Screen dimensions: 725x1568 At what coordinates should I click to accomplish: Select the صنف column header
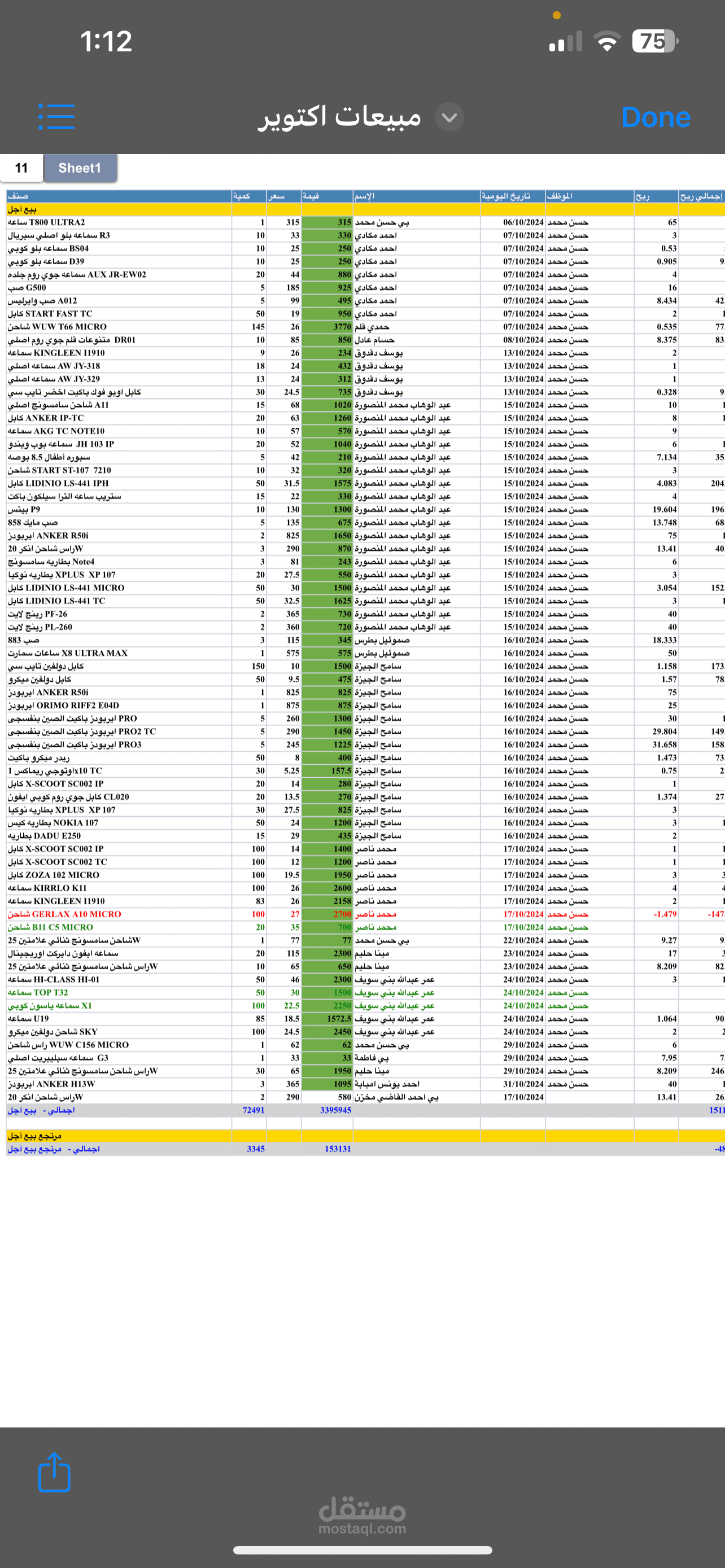[119, 196]
